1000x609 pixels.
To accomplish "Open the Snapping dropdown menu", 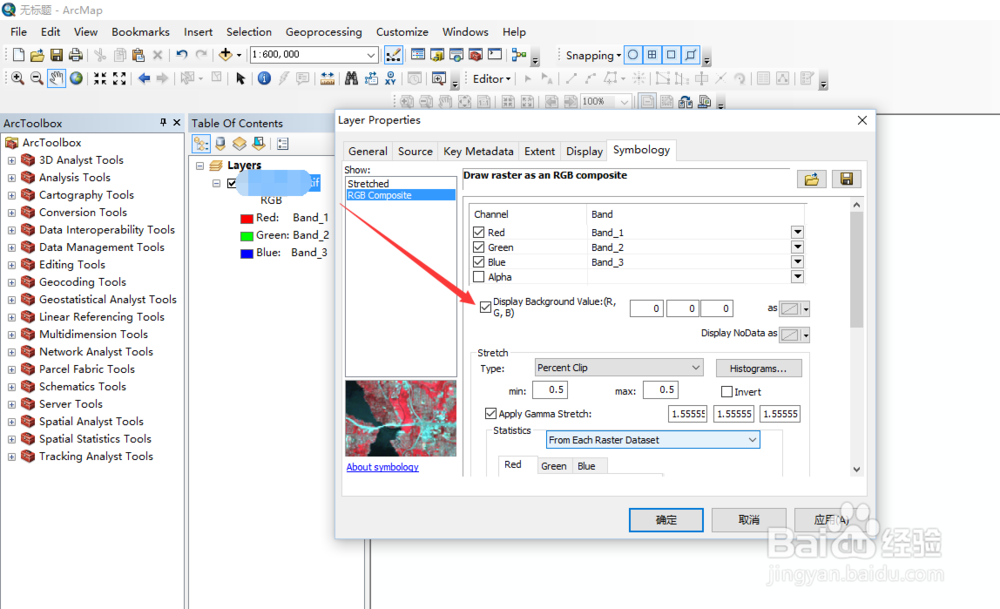I will [x=593, y=55].
